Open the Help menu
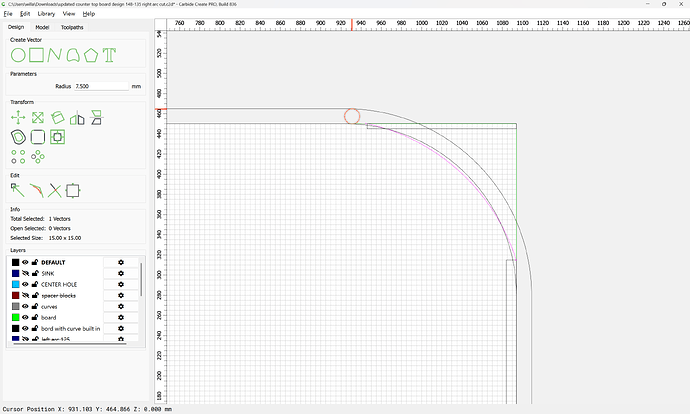 click(x=89, y=14)
